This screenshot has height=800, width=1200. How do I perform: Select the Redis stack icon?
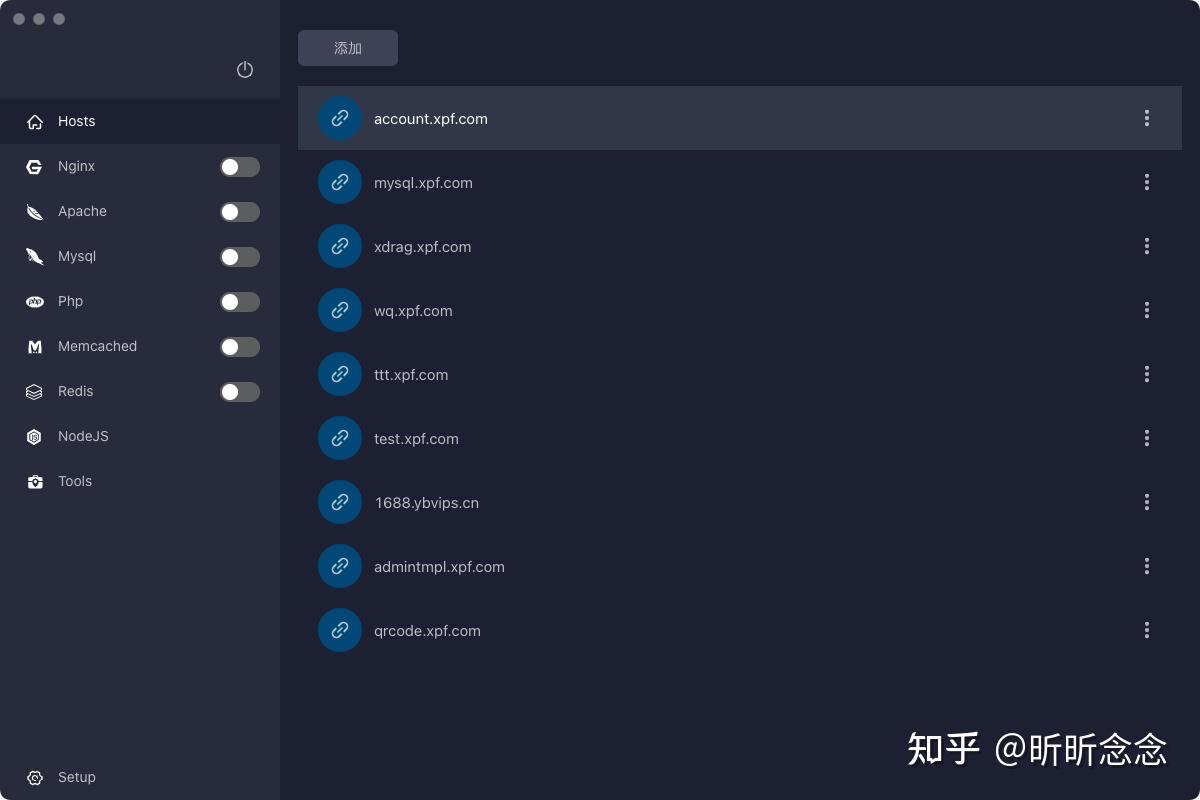click(x=34, y=391)
